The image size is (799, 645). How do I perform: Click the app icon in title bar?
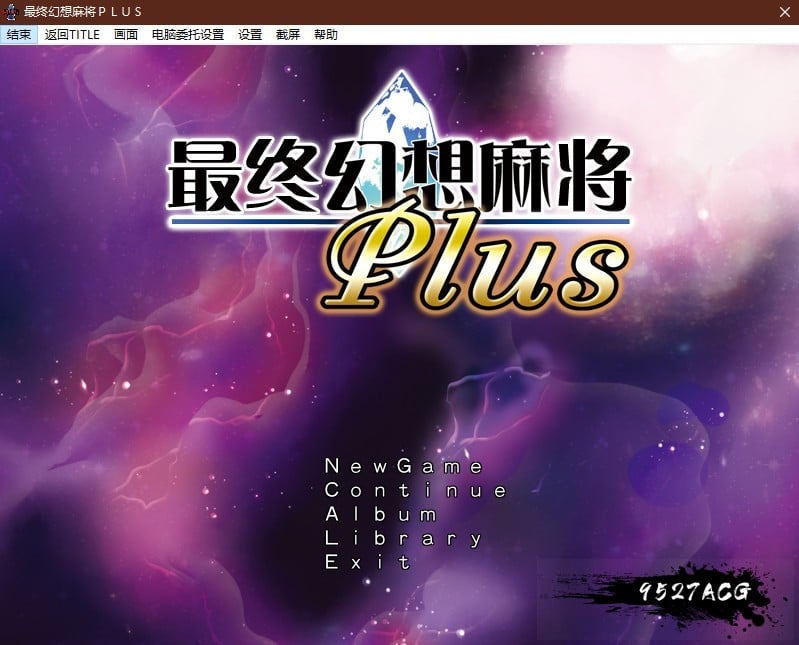(10, 12)
